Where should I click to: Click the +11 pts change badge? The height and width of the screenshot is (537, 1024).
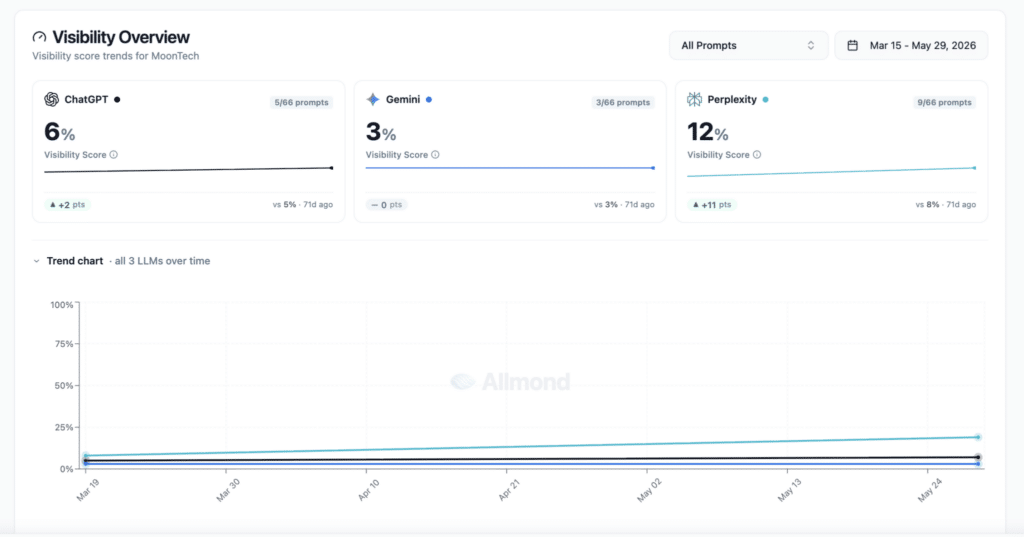[x=712, y=204]
